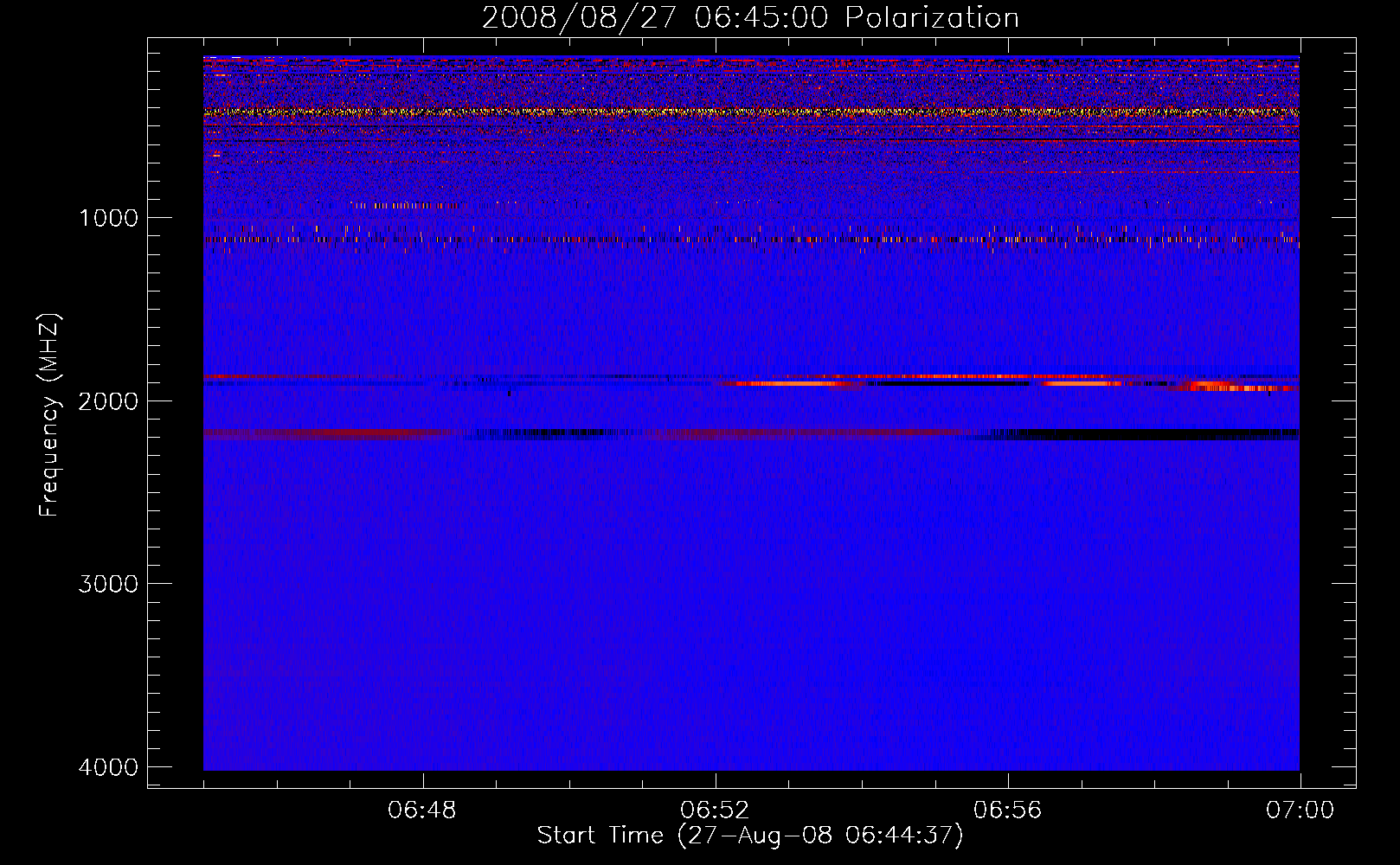Click the 06:52 time tick label
The image size is (1400, 865).
[715, 811]
